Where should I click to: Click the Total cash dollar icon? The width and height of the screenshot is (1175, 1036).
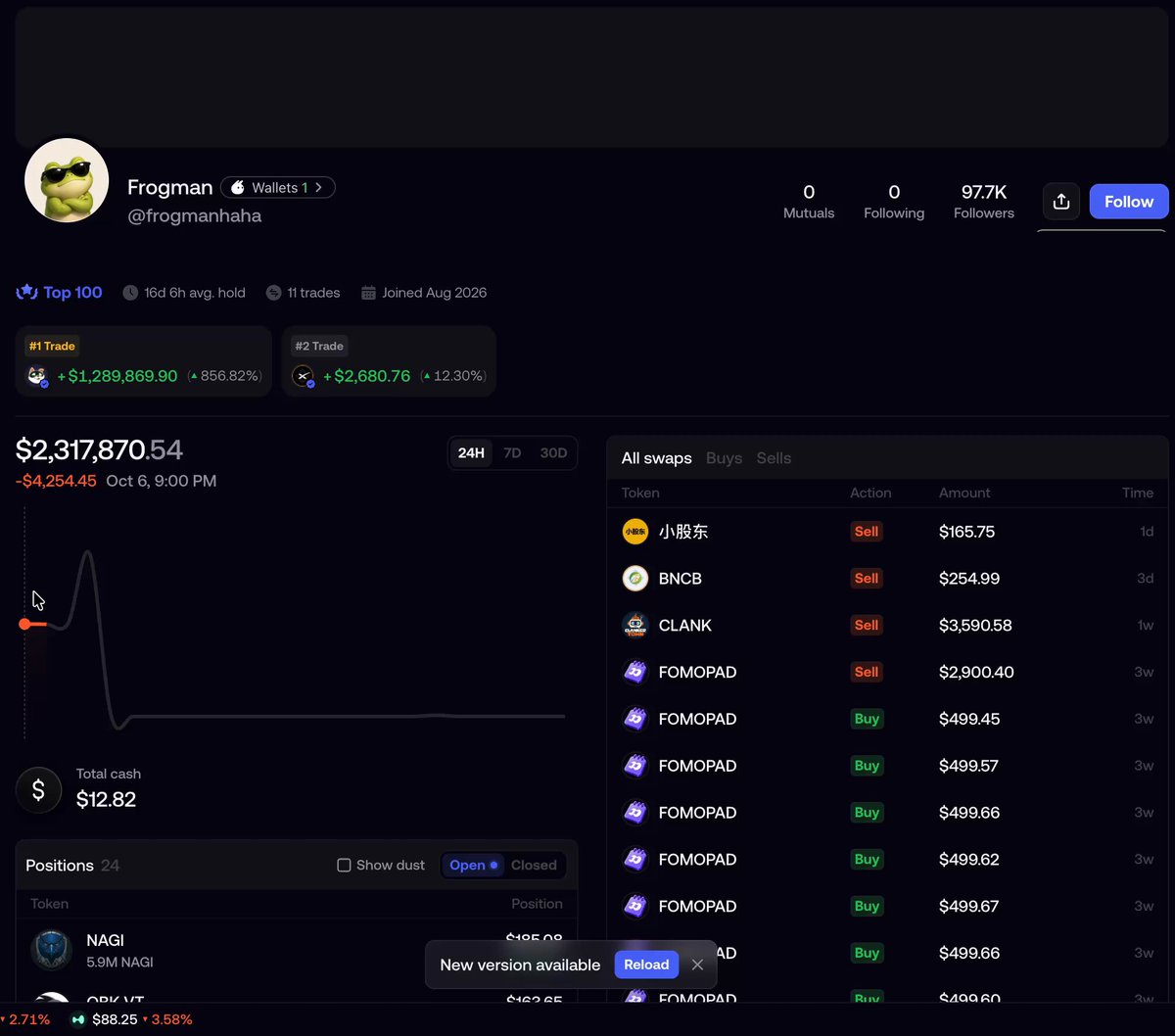point(38,790)
